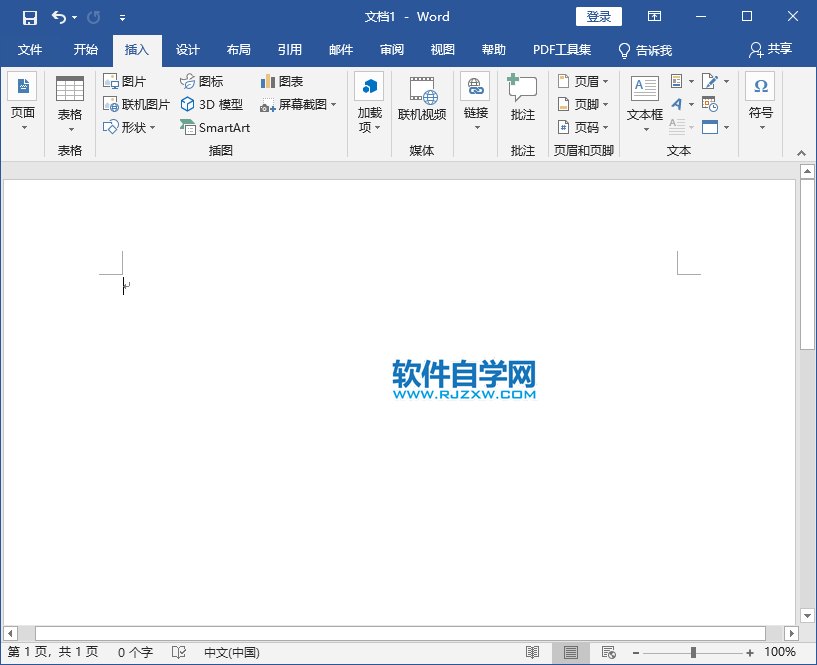
Task: Switch to the 设计 ribbon tab
Action: click(x=186, y=50)
